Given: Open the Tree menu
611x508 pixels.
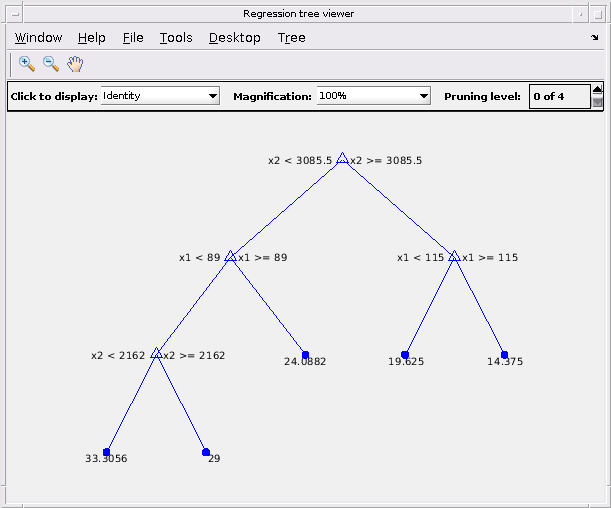Looking at the screenshot, I should (291, 38).
